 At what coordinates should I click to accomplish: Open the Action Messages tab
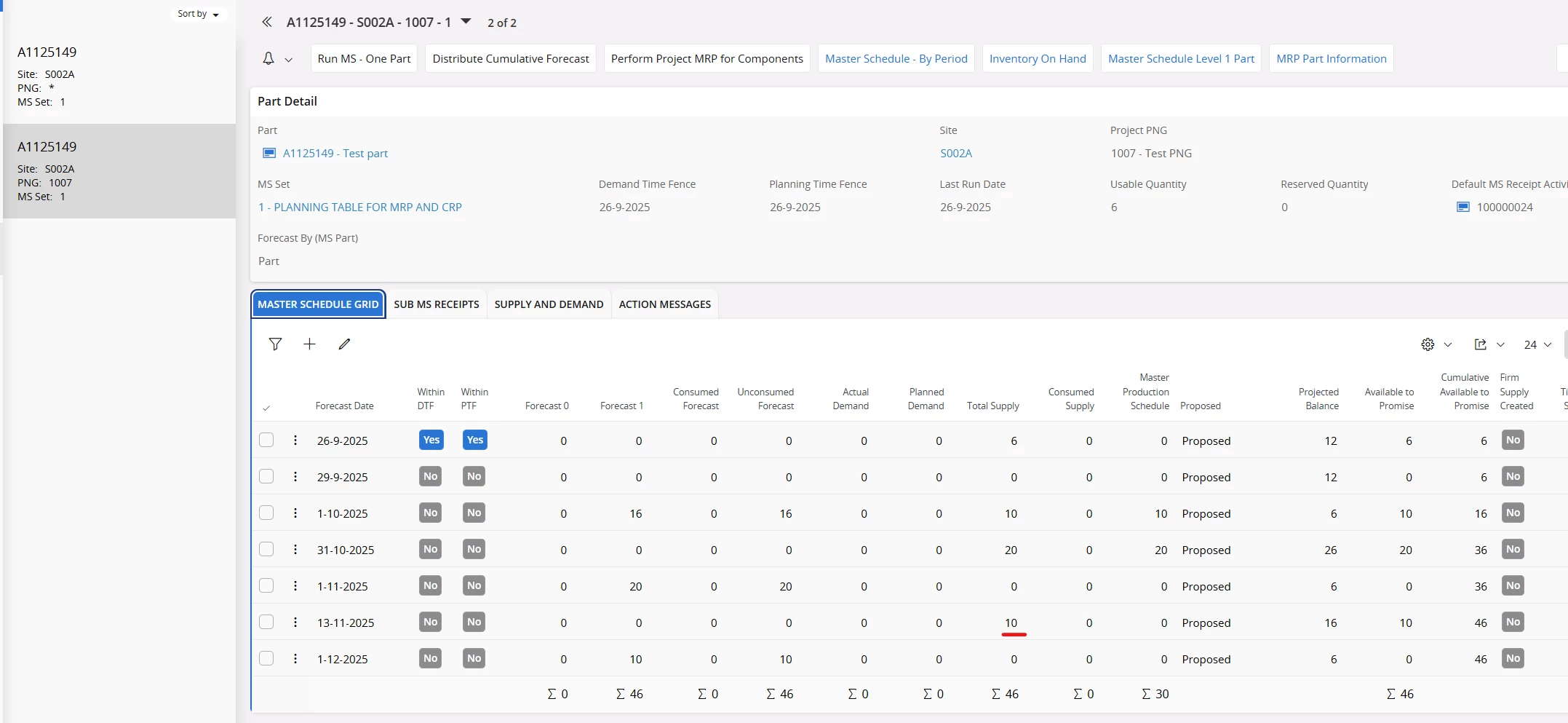pyautogui.click(x=664, y=304)
